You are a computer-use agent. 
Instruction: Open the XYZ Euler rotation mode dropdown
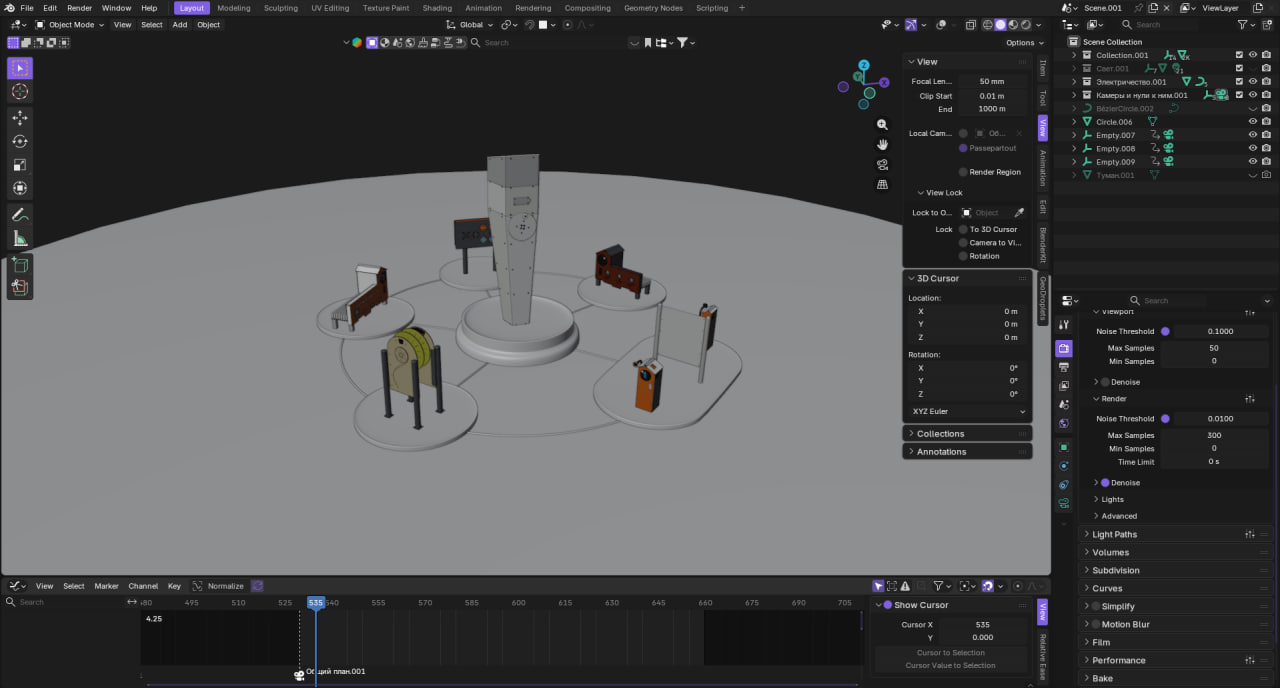click(968, 411)
